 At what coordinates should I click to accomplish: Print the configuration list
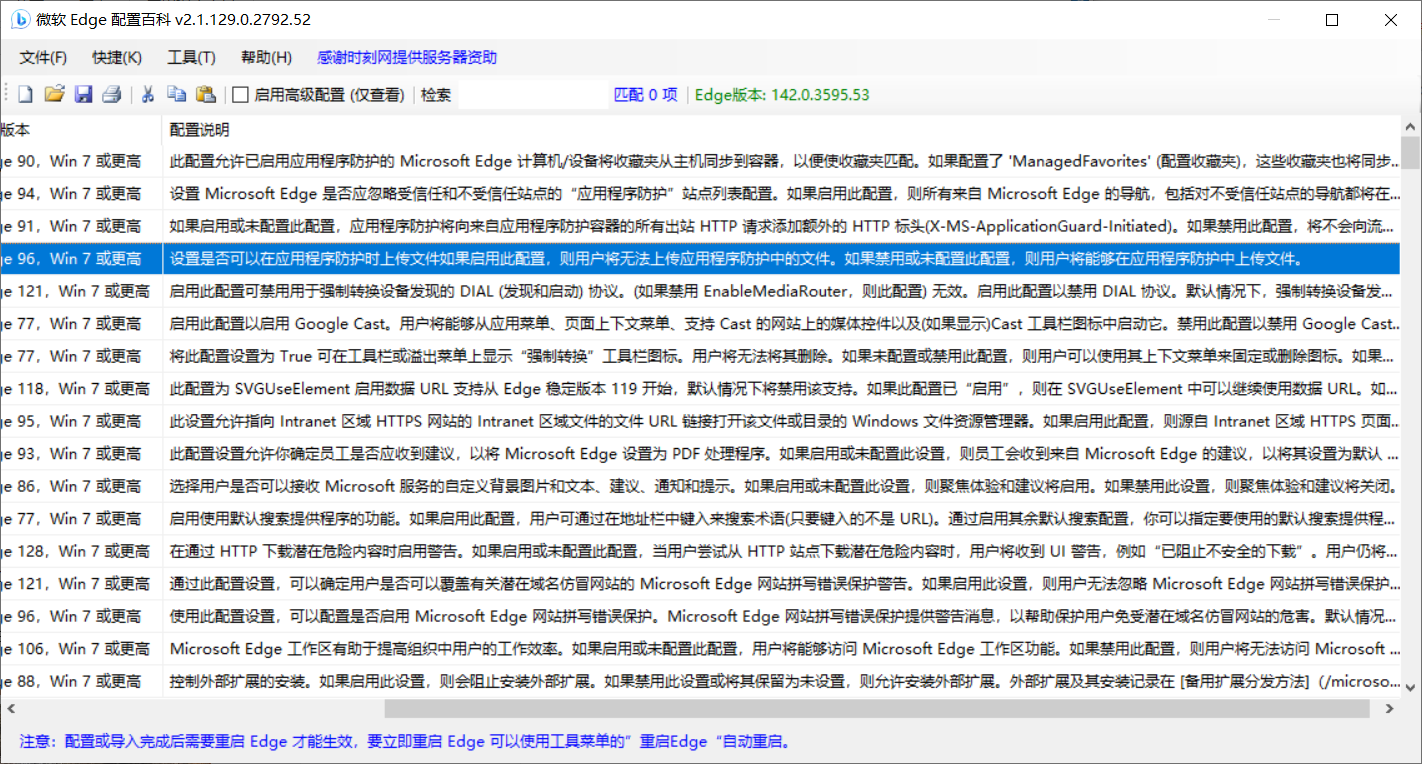[112, 93]
